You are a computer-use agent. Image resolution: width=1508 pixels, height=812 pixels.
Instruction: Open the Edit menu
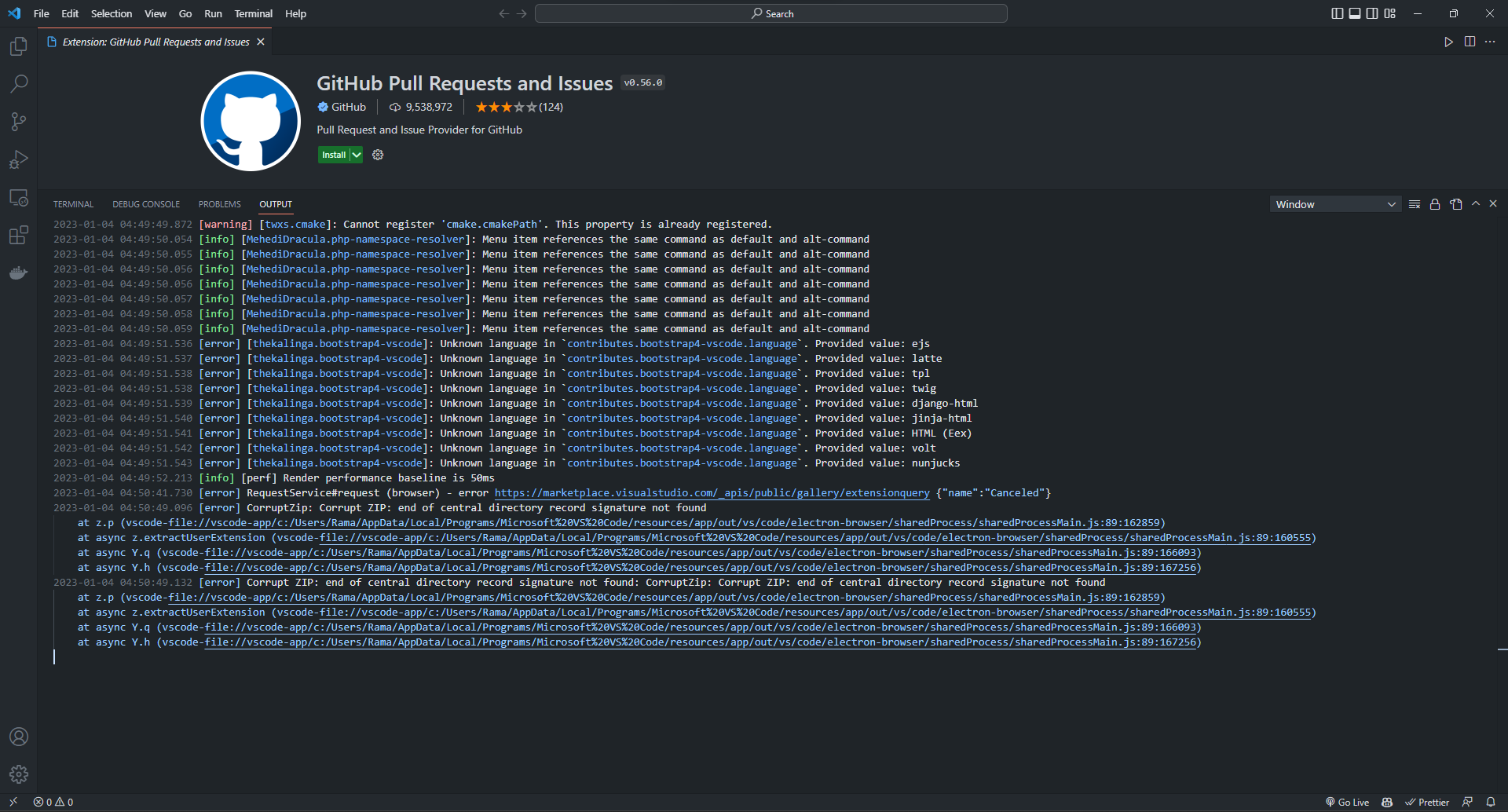point(70,13)
